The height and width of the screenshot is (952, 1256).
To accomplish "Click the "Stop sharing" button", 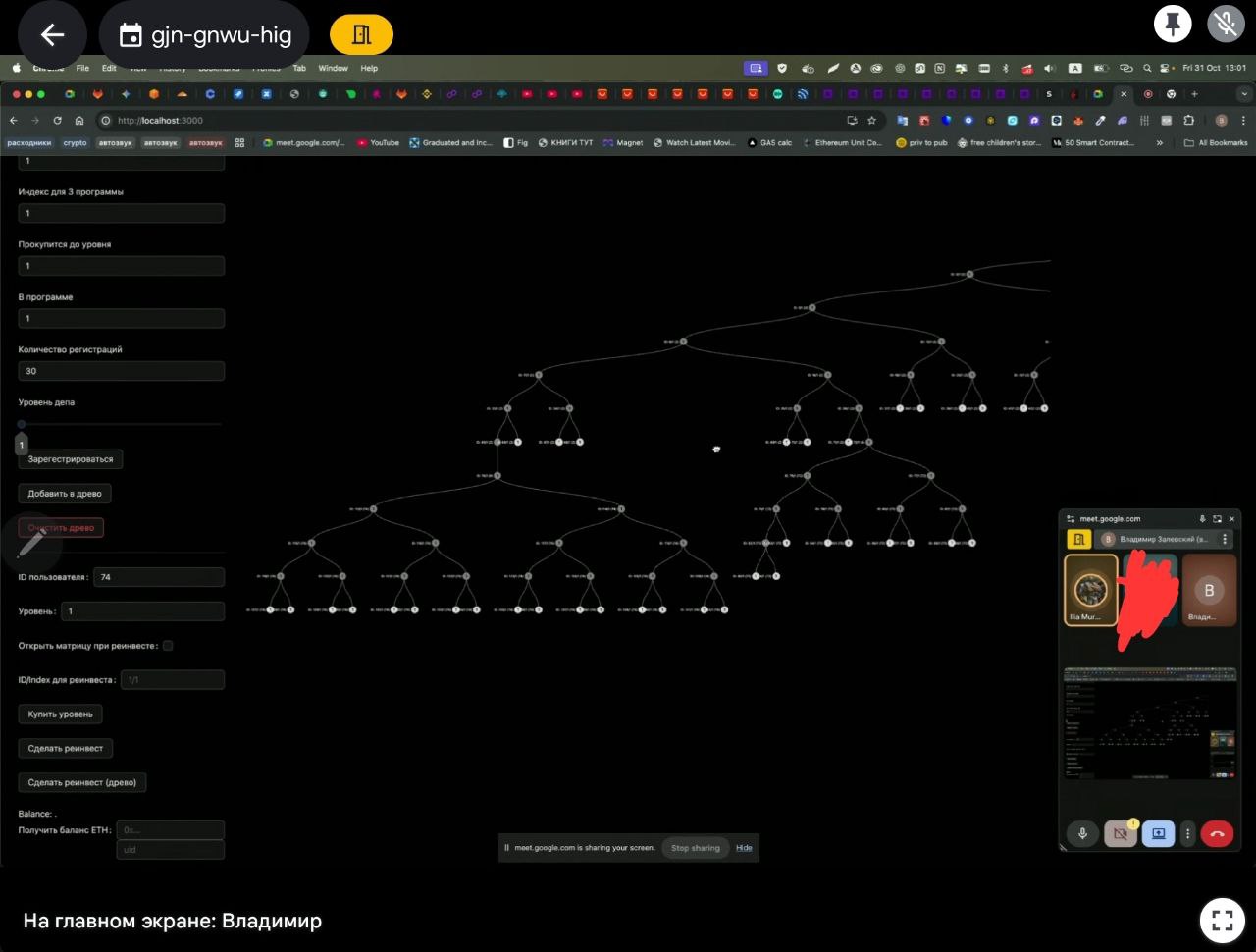I will [695, 848].
